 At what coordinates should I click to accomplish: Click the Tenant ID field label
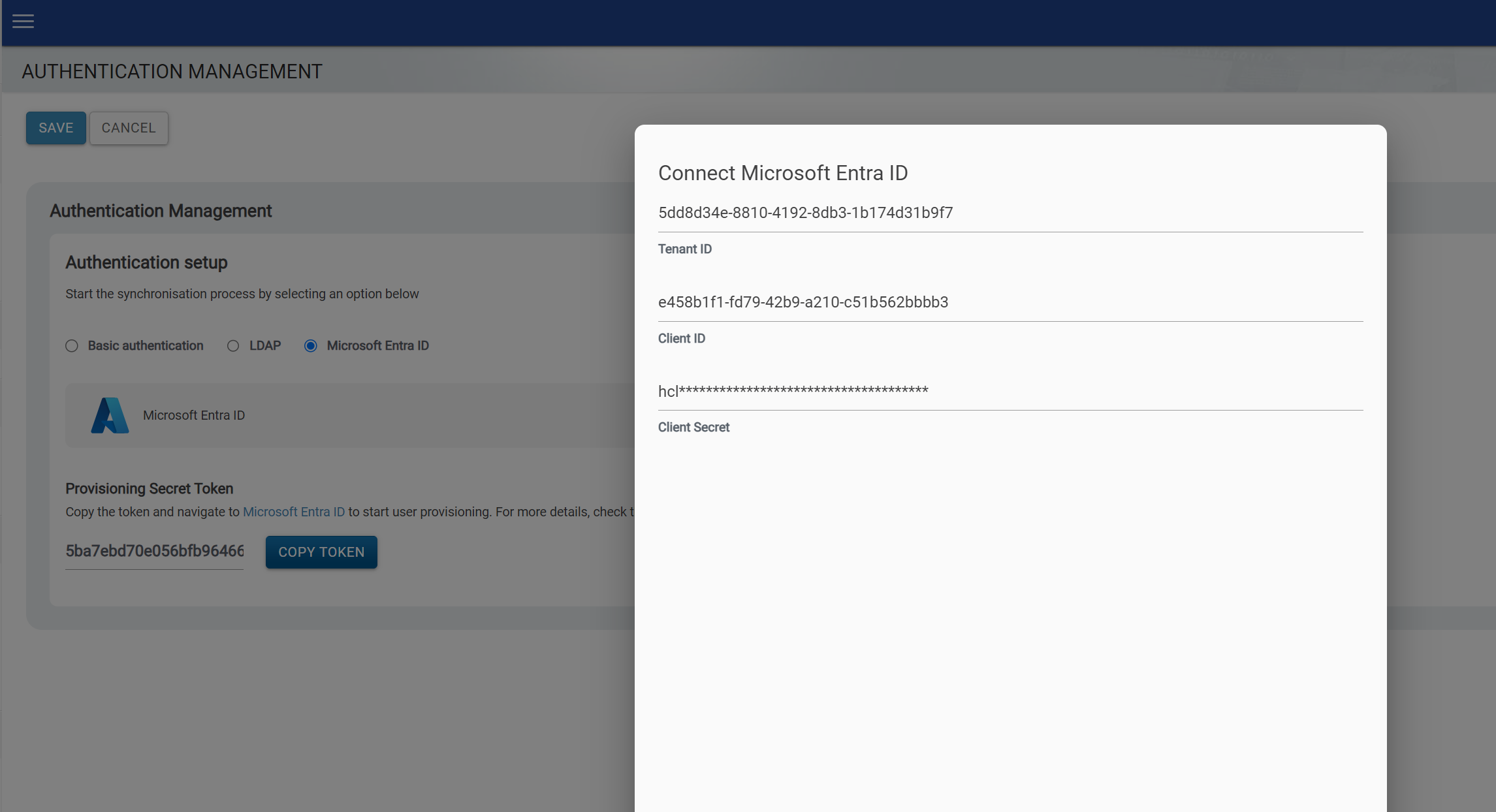(x=684, y=249)
